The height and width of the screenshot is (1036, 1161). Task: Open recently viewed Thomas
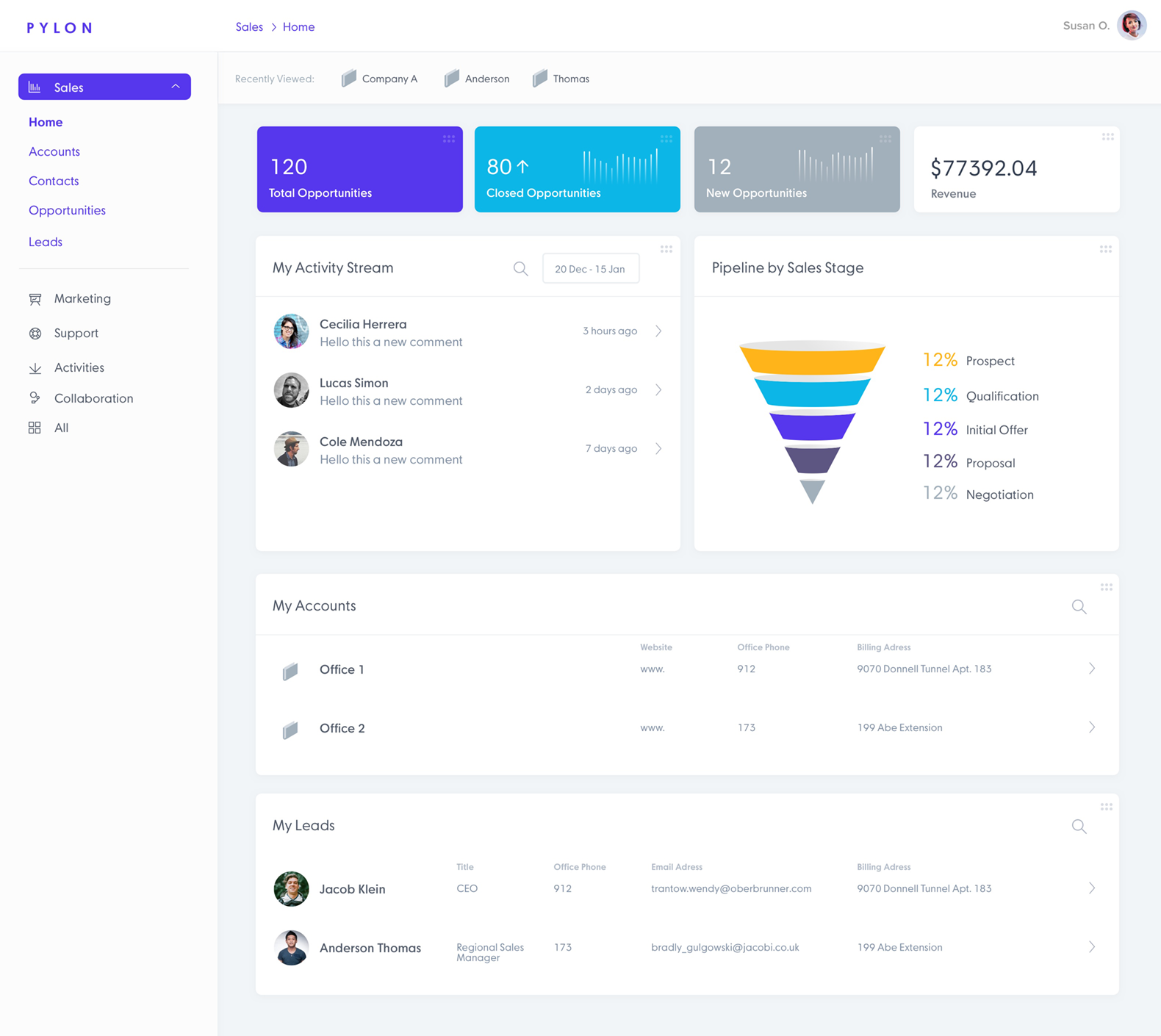561,78
